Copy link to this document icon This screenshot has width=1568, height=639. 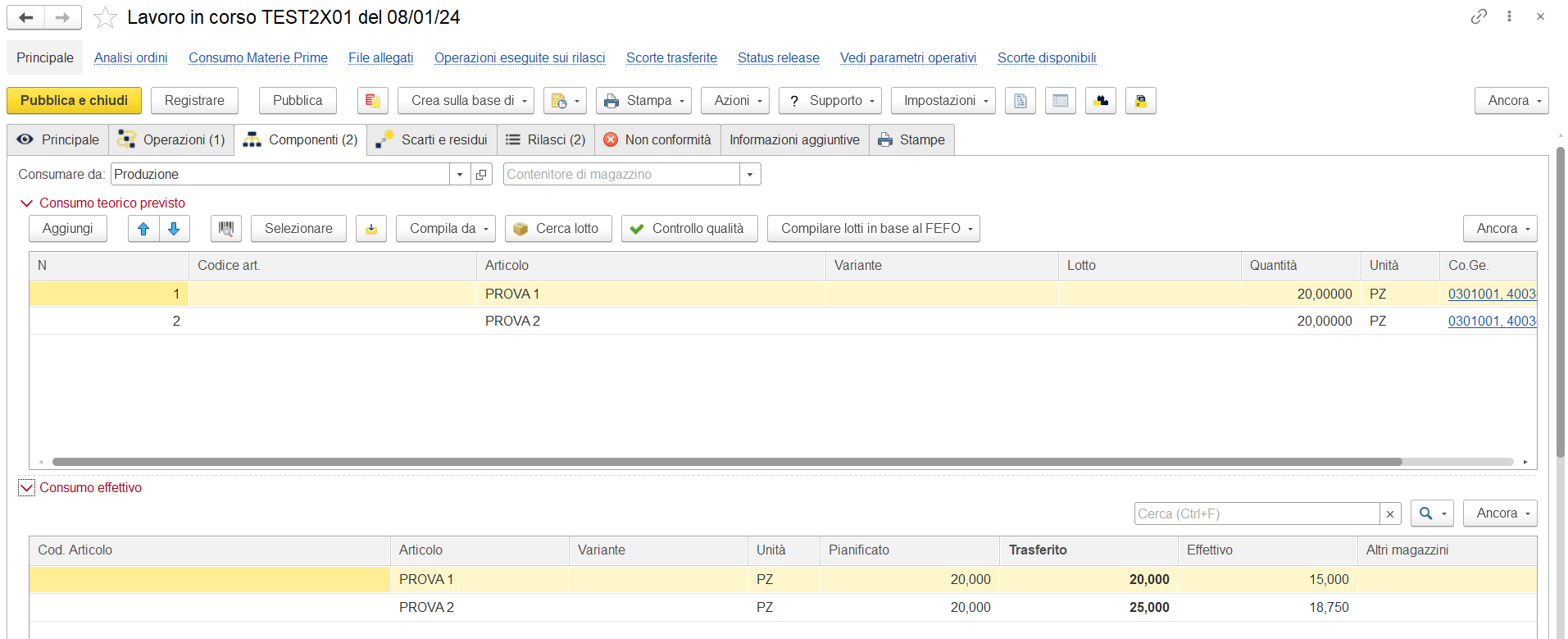coord(1479,16)
